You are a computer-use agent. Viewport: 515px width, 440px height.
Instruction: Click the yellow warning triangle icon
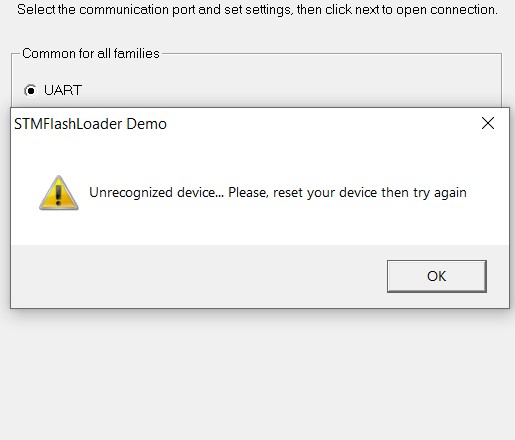[59, 193]
